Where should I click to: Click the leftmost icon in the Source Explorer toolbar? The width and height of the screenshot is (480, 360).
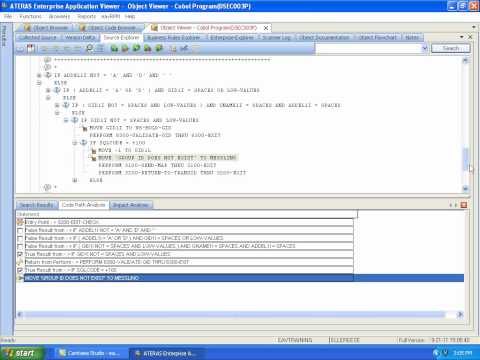click(20, 49)
